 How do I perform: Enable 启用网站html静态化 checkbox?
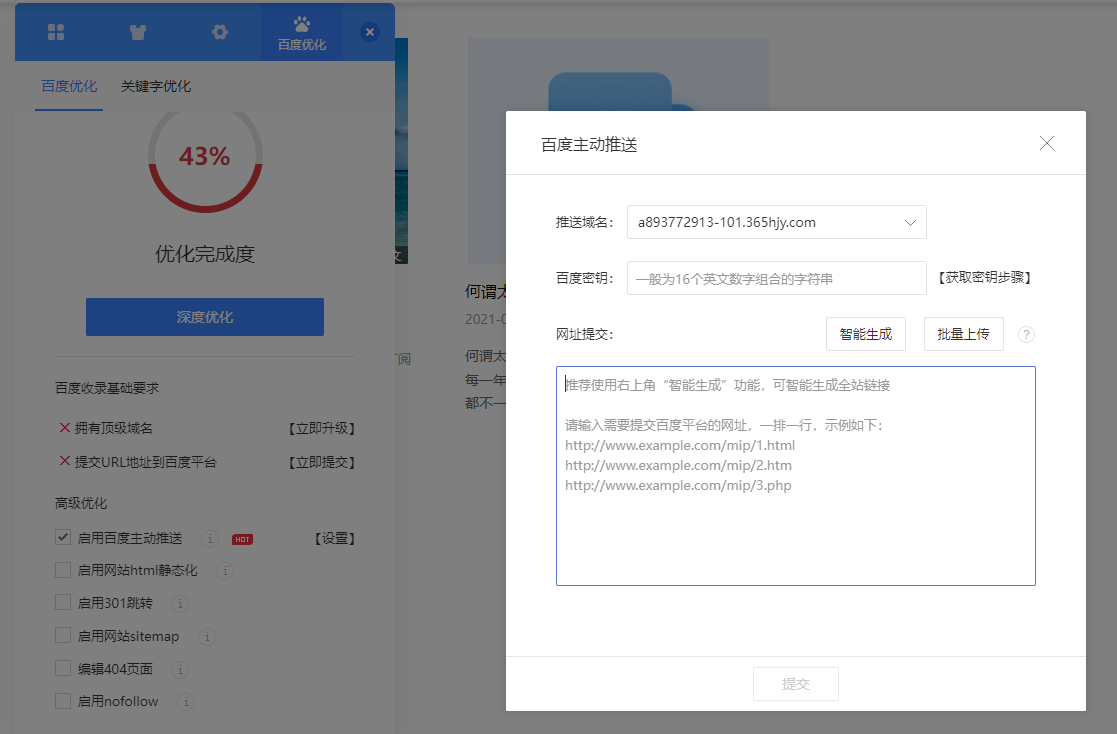click(63, 570)
